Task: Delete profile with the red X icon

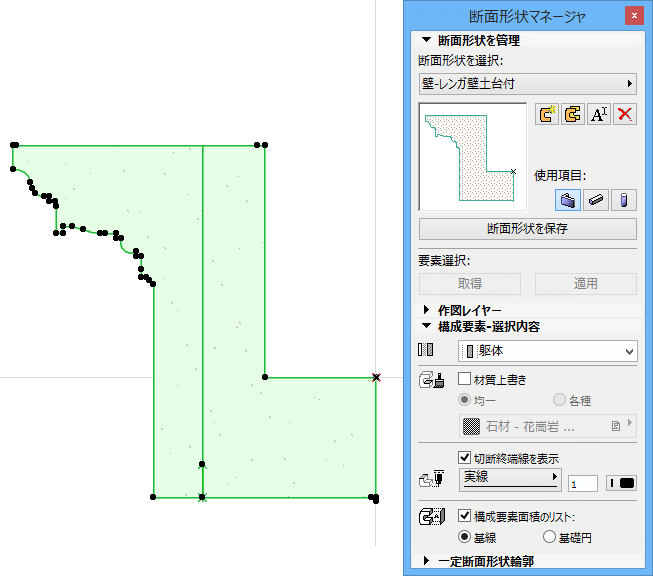Action: pos(625,114)
